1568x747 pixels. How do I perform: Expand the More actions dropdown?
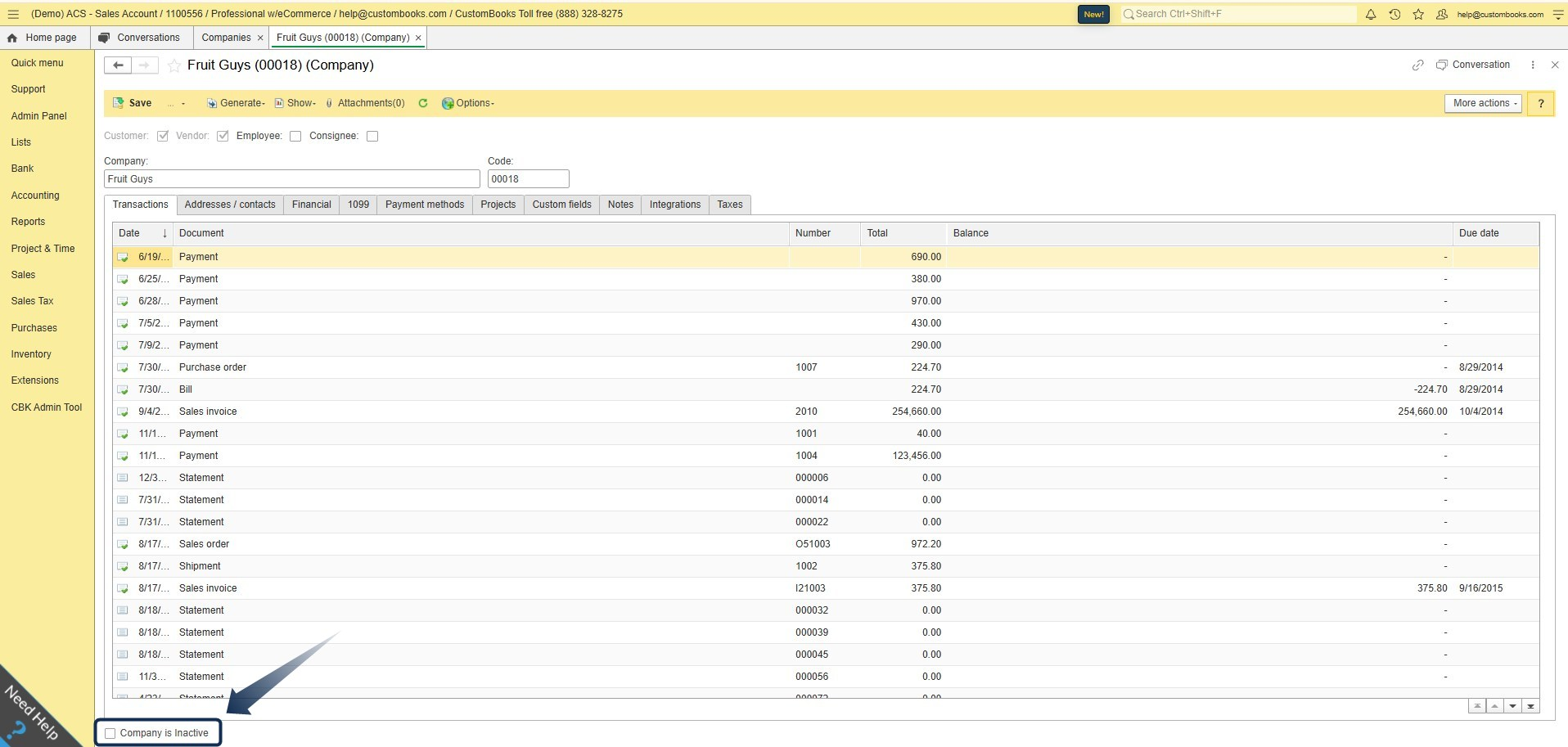point(1483,103)
